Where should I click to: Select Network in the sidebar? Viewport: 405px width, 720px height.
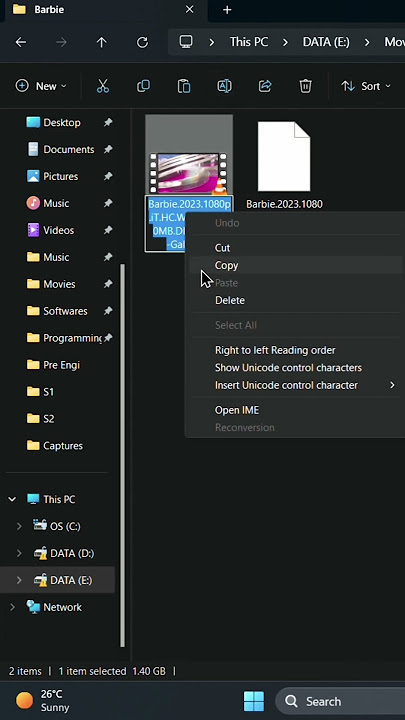click(x=54, y=607)
